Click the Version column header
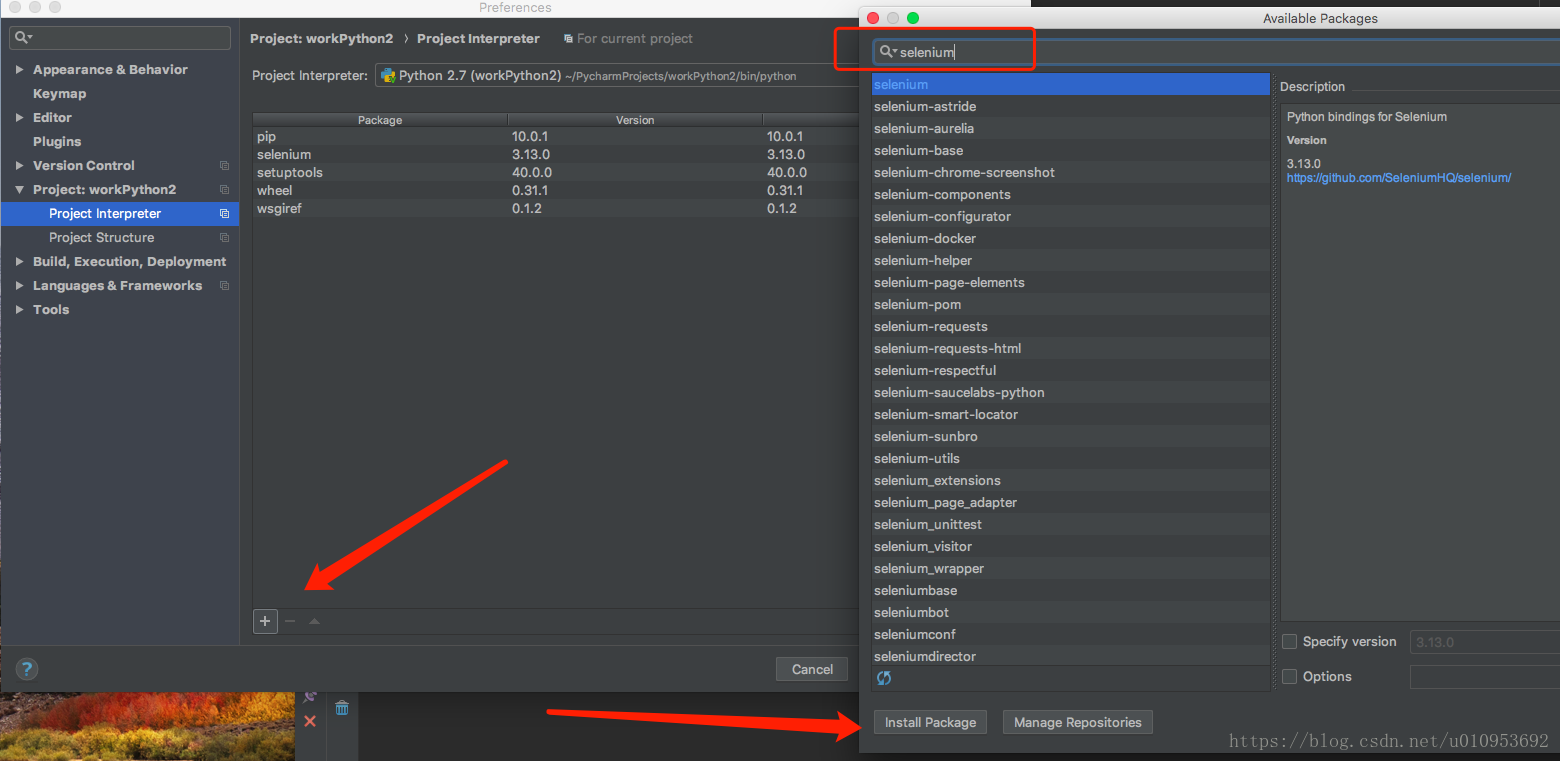The image size is (1560, 761). [635, 120]
